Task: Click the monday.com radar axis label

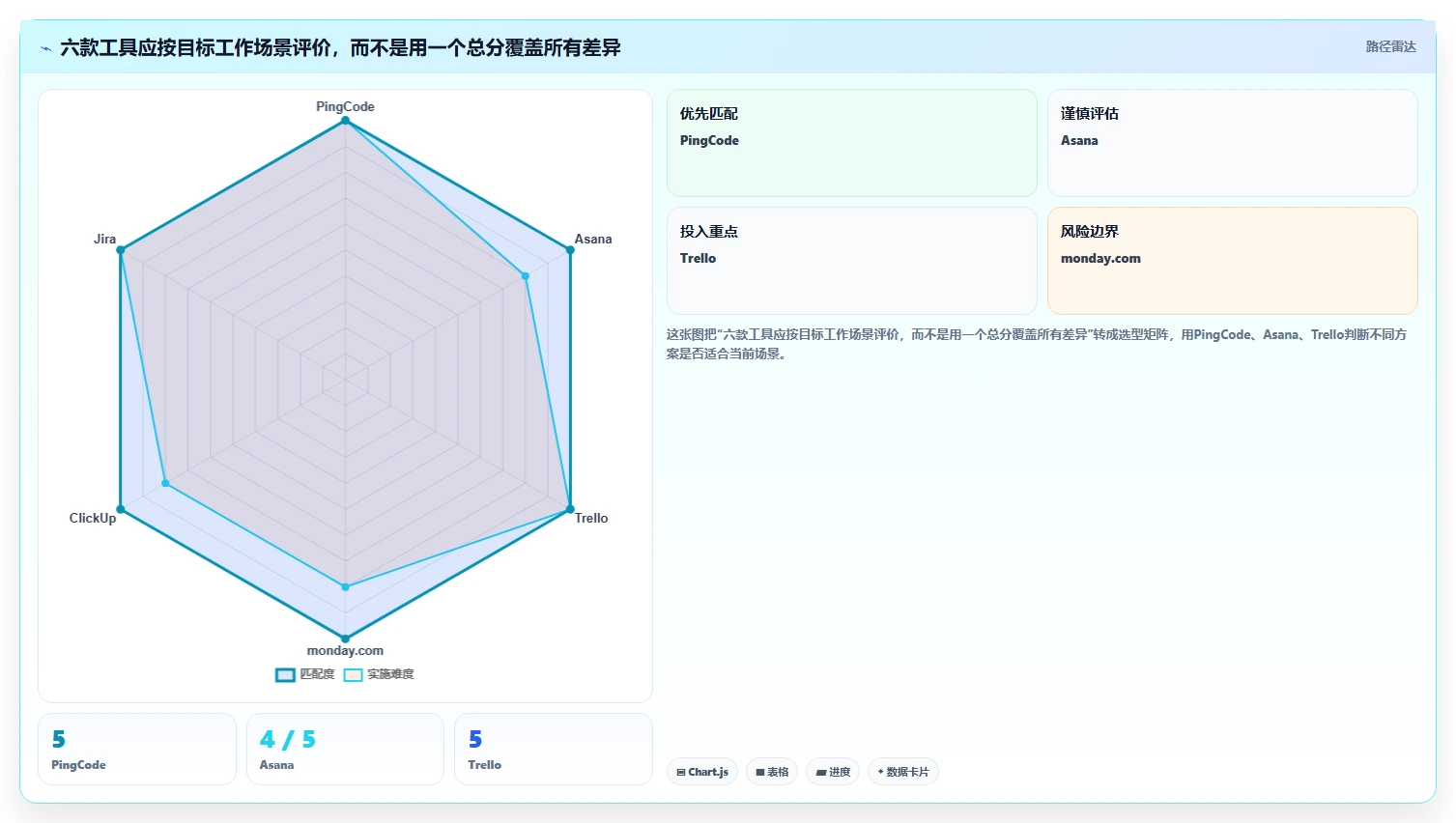Action: point(345,650)
